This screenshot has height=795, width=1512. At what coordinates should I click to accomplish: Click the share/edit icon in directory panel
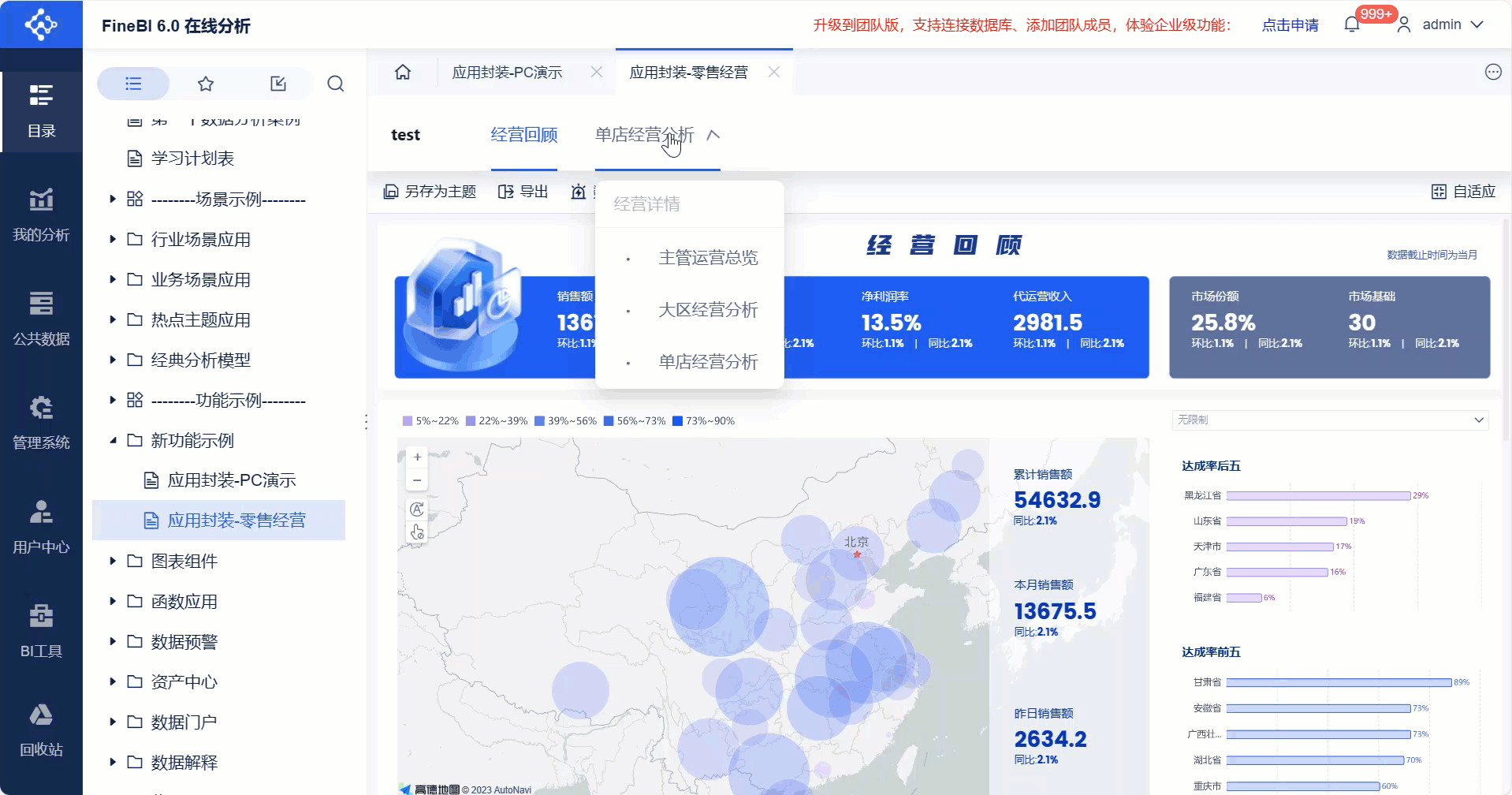pyautogui.click(x=278, y=84)
